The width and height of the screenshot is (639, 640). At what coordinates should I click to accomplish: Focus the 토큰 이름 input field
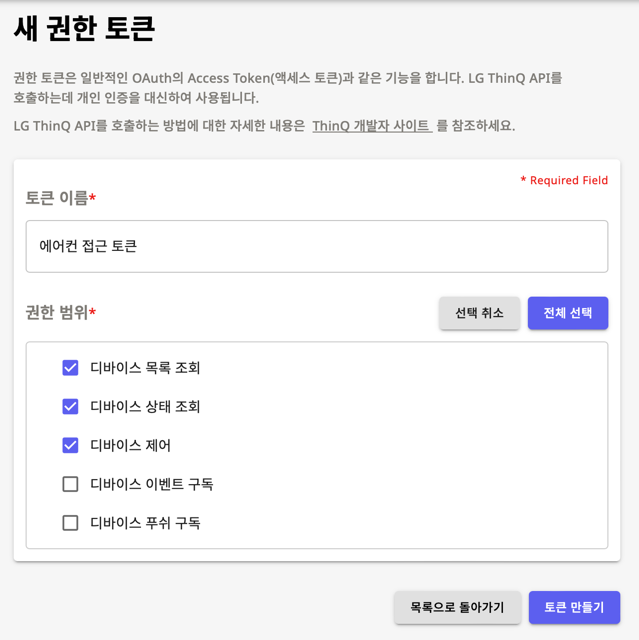(316, 246)
